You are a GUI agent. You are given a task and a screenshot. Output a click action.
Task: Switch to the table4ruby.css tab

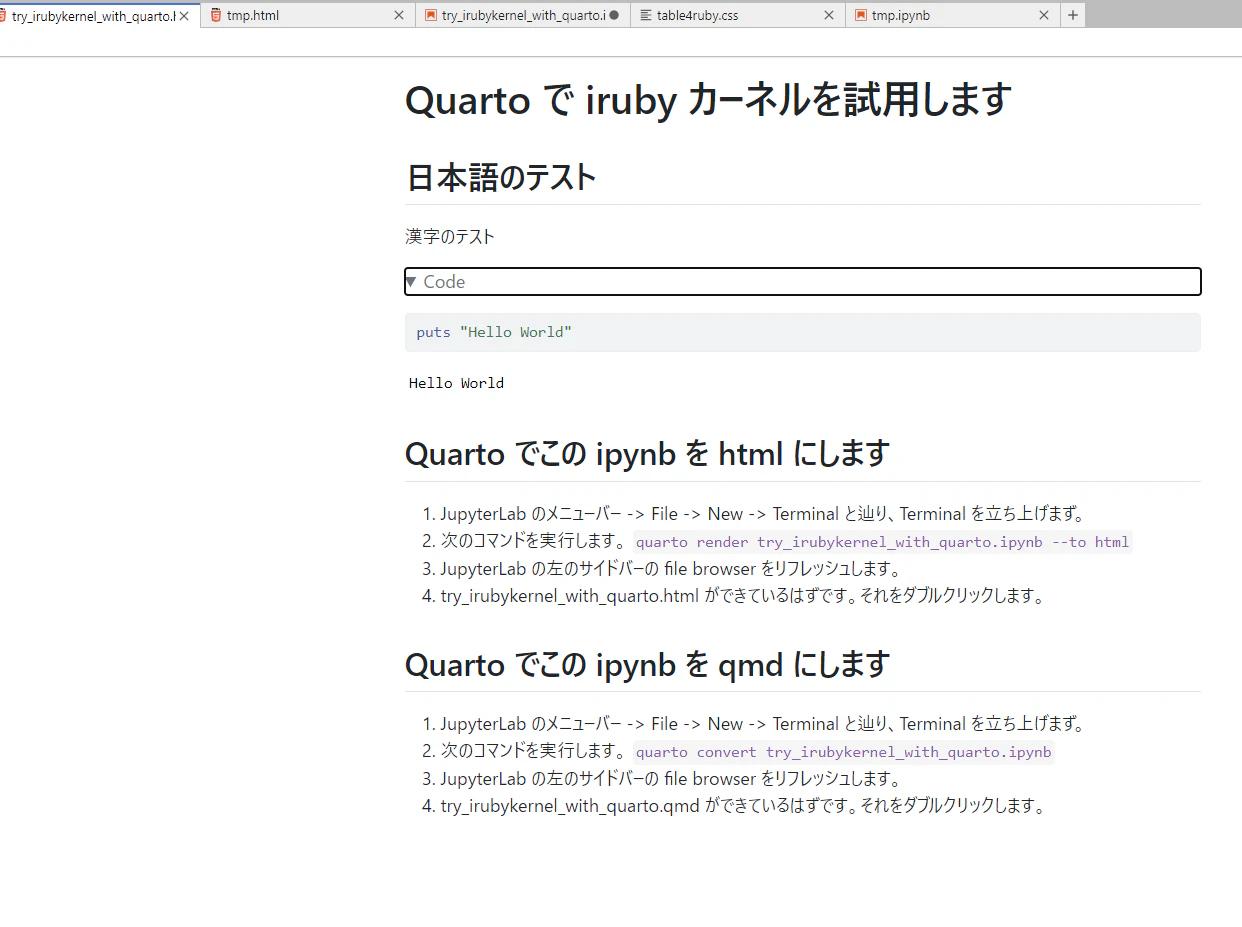point(738,15)
